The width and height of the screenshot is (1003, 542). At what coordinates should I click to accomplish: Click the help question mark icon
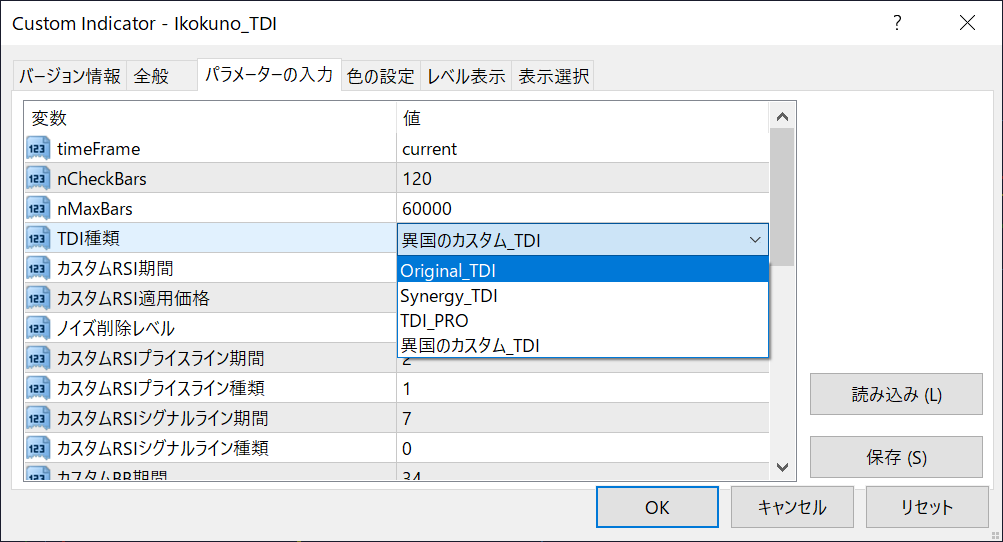tap(897, 23)
